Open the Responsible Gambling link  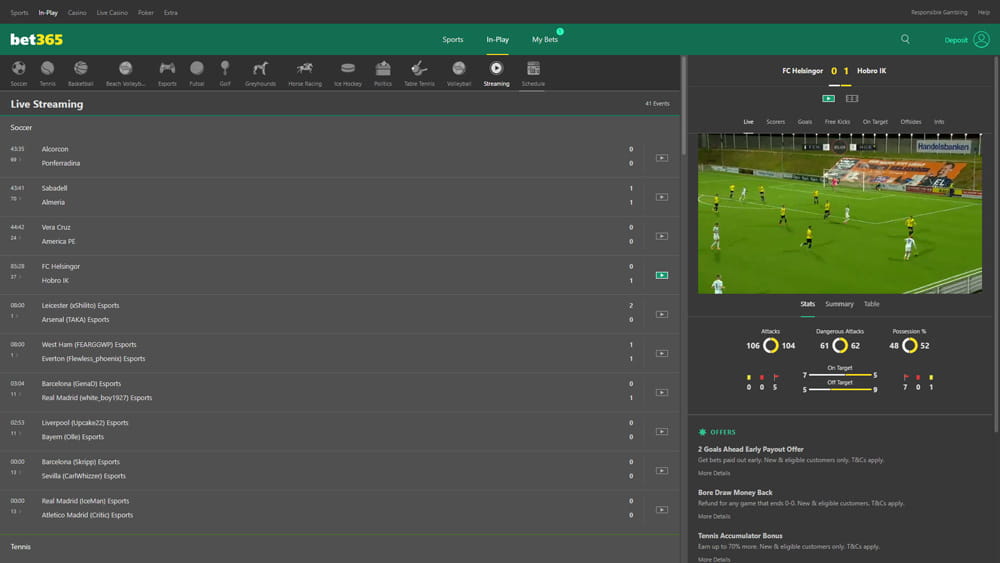click(939, 12)
